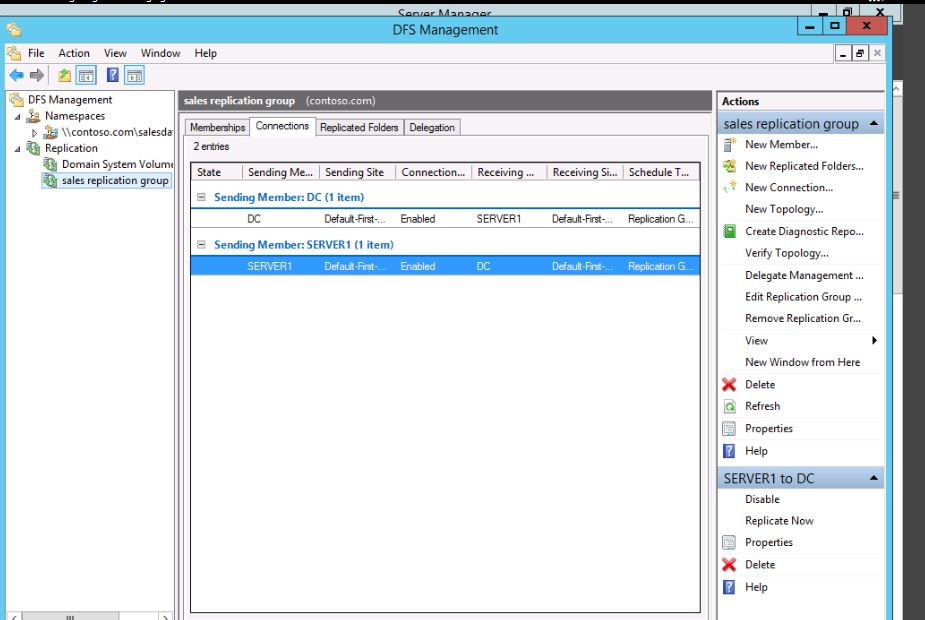This screenshot has width=925, height=620.
Task: Minimize the inner MDI child window
Action: click(x=844, y=54)
